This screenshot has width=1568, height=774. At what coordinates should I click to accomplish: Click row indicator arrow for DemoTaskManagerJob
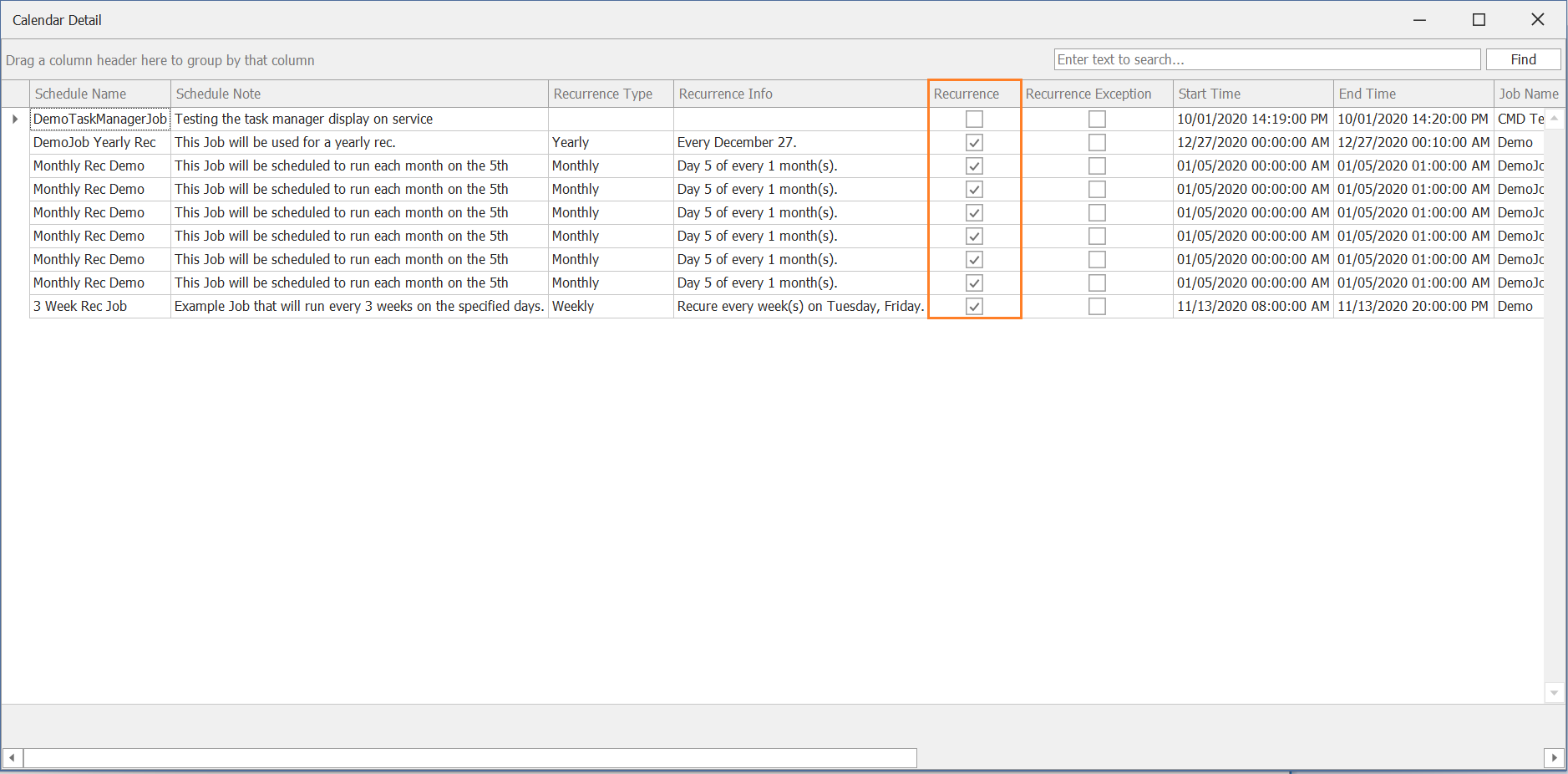point(15,120)
